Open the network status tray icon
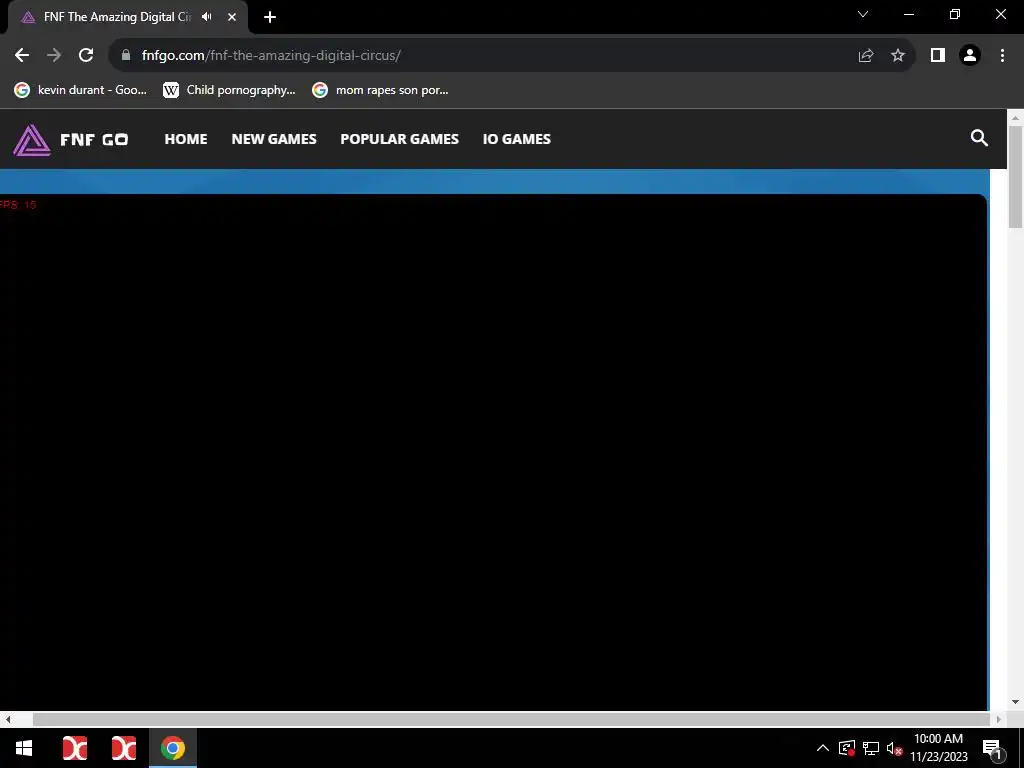 click(871, 748)
